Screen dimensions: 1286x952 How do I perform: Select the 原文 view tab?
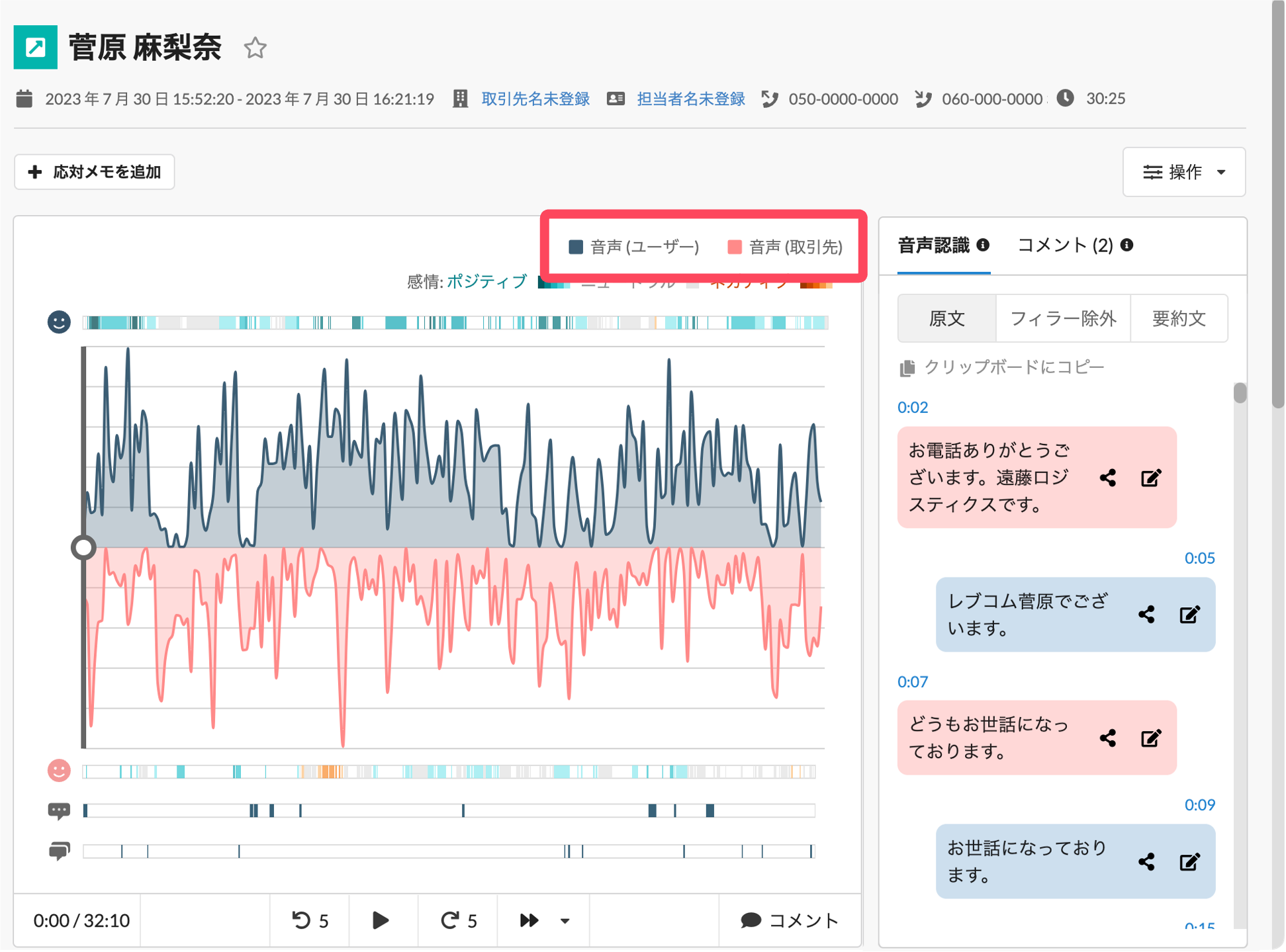pyautogui.click(x=946, y=318)
